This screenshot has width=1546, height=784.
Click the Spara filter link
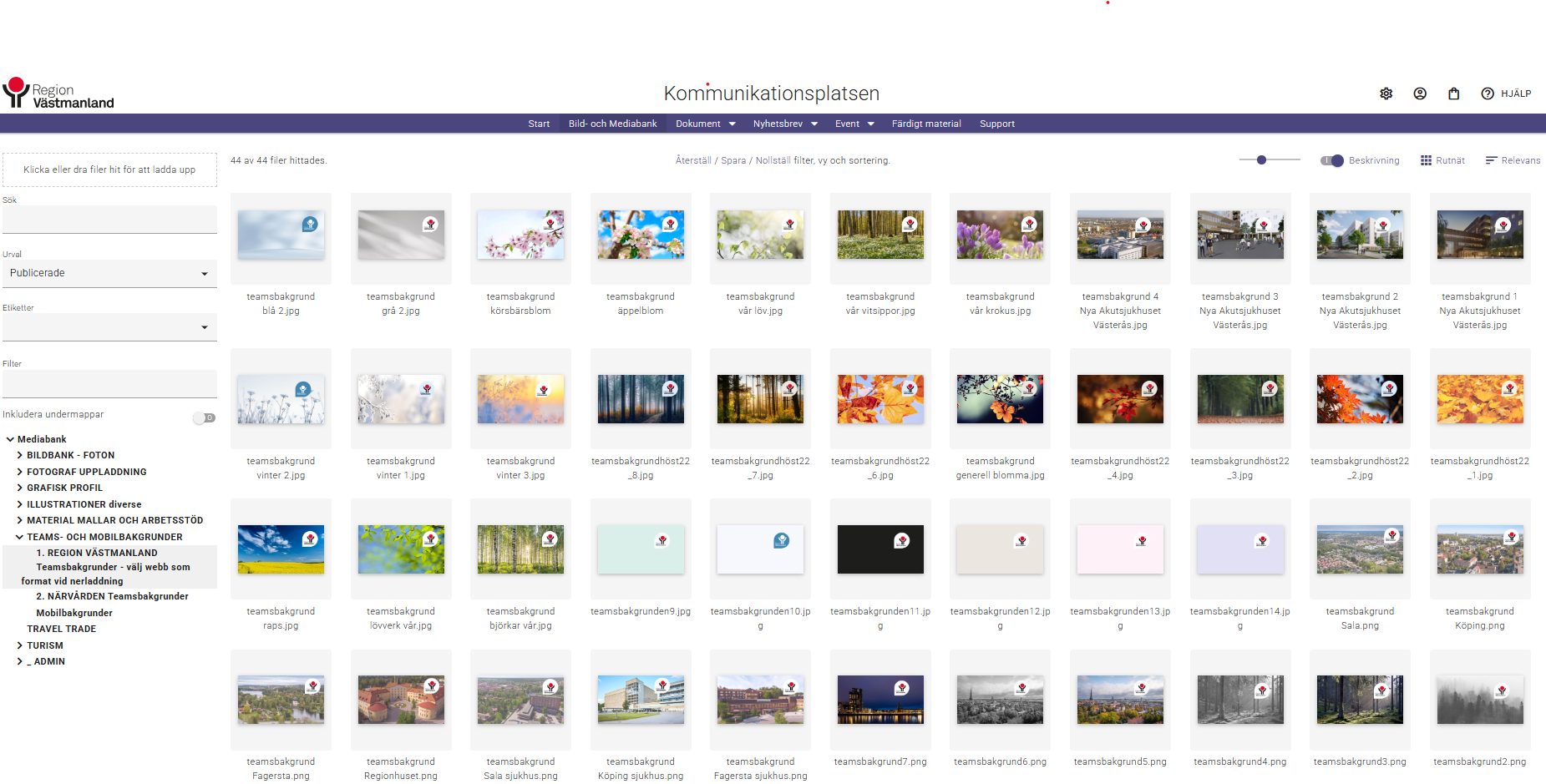733,160
